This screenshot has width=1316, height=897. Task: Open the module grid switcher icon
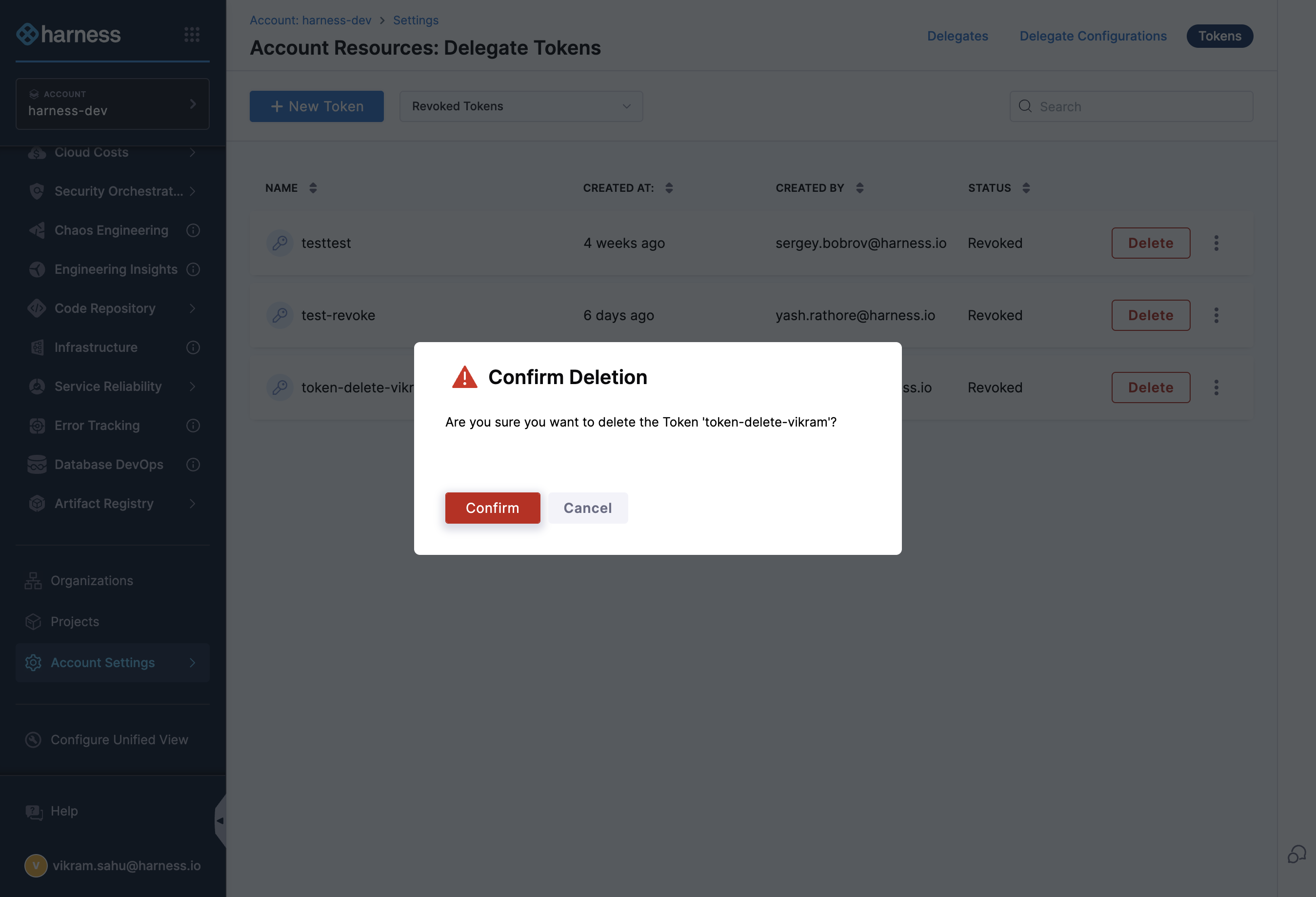pos(192,35)
